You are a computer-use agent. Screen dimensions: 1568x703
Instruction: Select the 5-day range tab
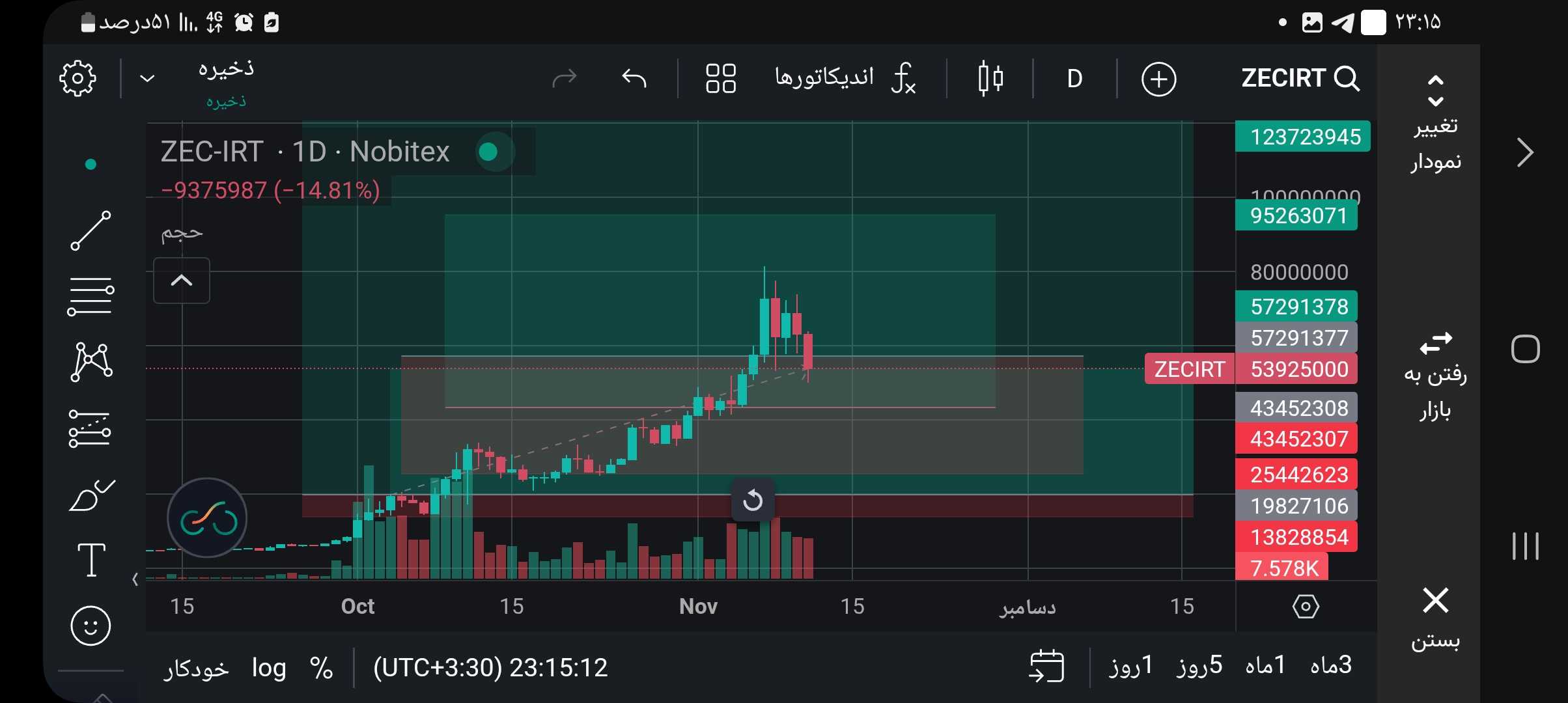point(1199,666)
